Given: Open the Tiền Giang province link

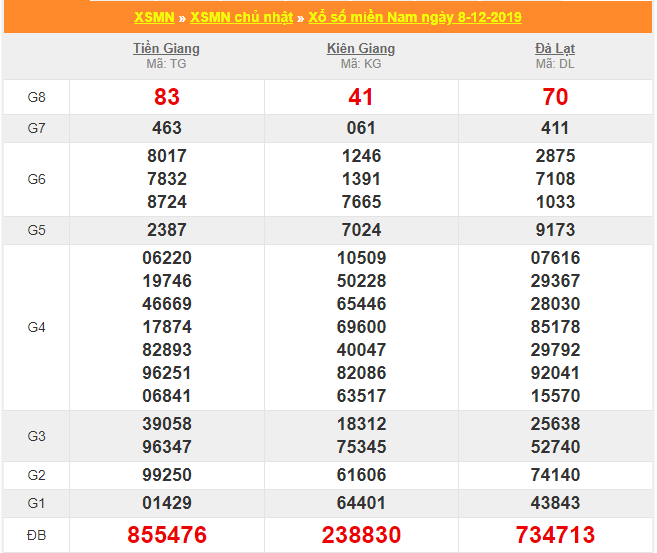Looking at the screenshot, I should point(166,48).
